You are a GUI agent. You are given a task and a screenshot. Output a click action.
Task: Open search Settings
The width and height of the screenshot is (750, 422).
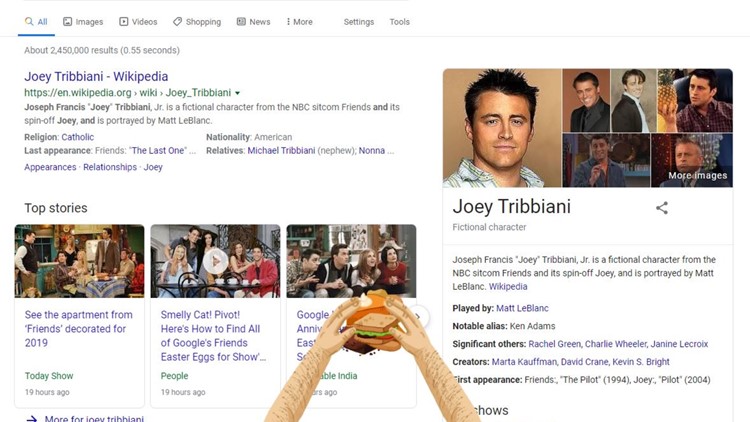pos(359,22)
